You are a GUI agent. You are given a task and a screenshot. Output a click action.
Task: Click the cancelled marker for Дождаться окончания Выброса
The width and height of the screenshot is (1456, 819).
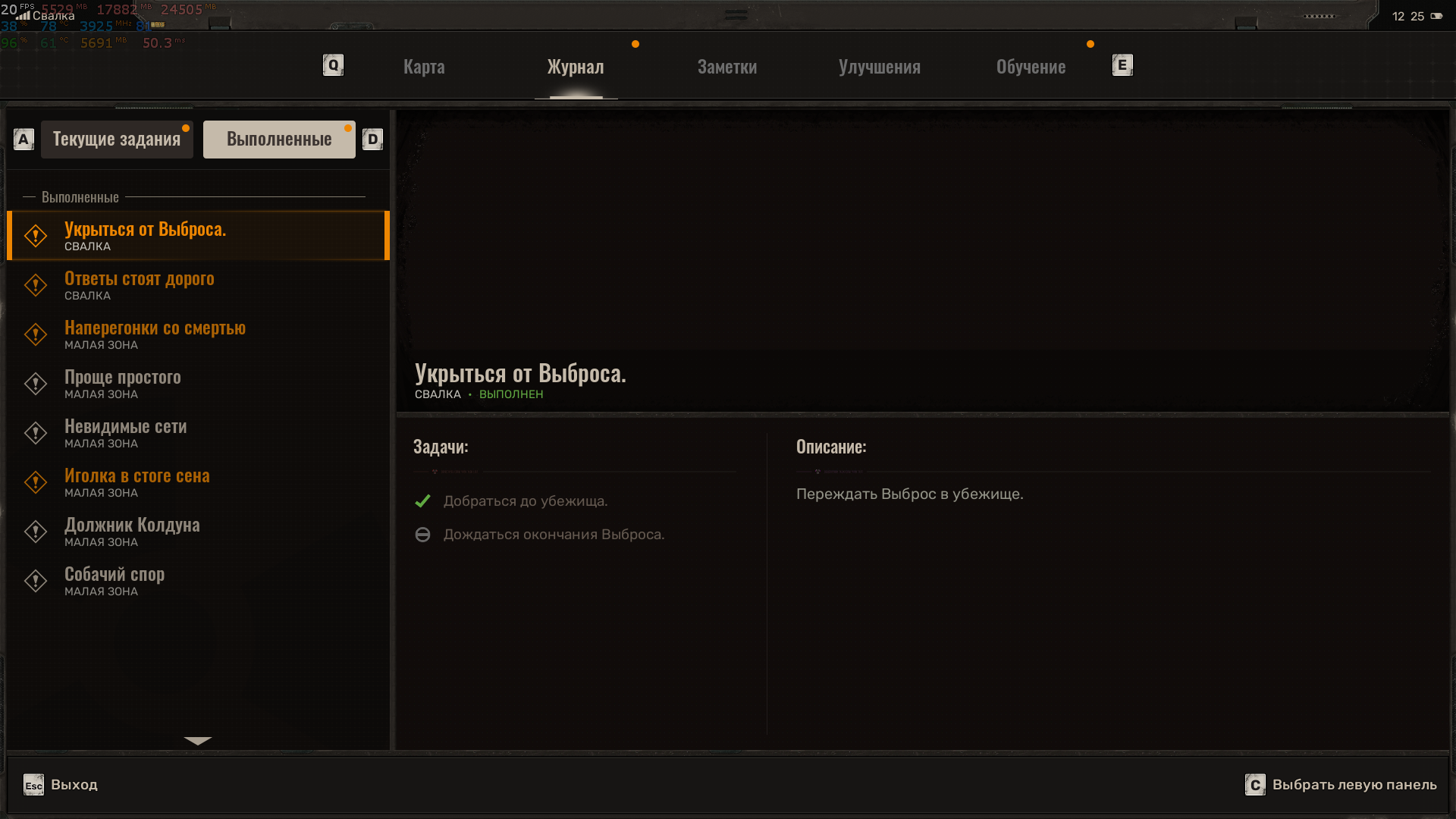point(423,535)
